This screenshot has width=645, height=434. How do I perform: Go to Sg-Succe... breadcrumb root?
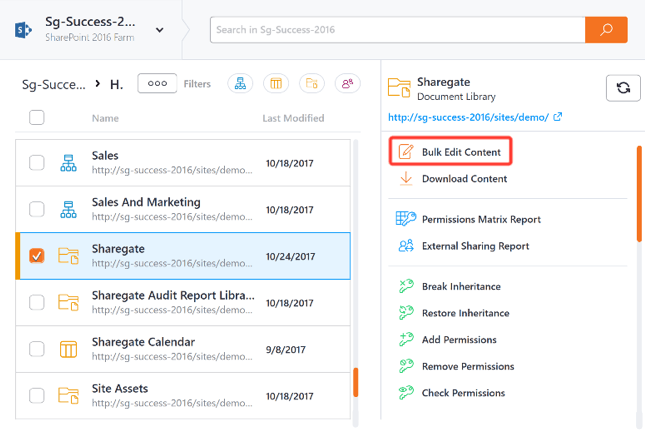point(54,84)
